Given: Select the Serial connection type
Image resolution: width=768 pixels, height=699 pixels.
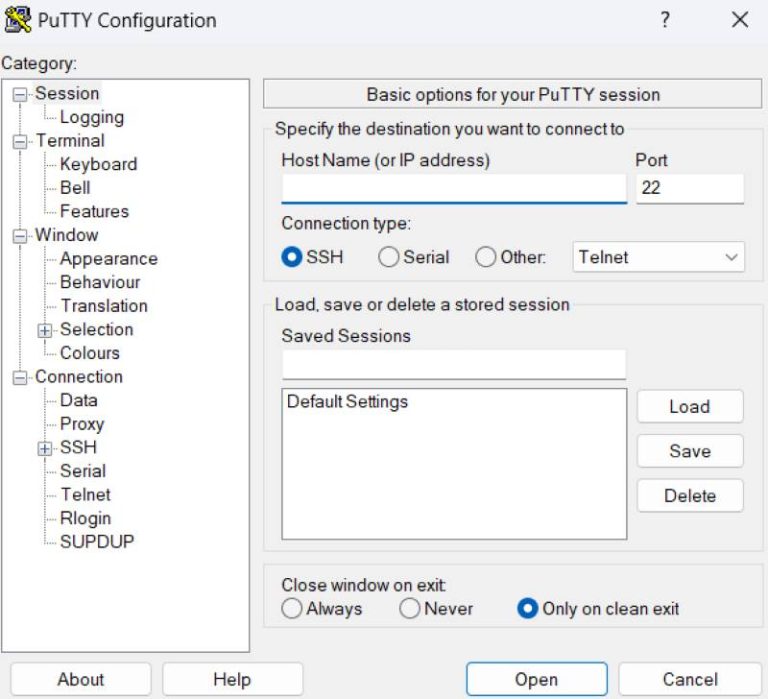Looking at the screenshot, I should 389,257.
